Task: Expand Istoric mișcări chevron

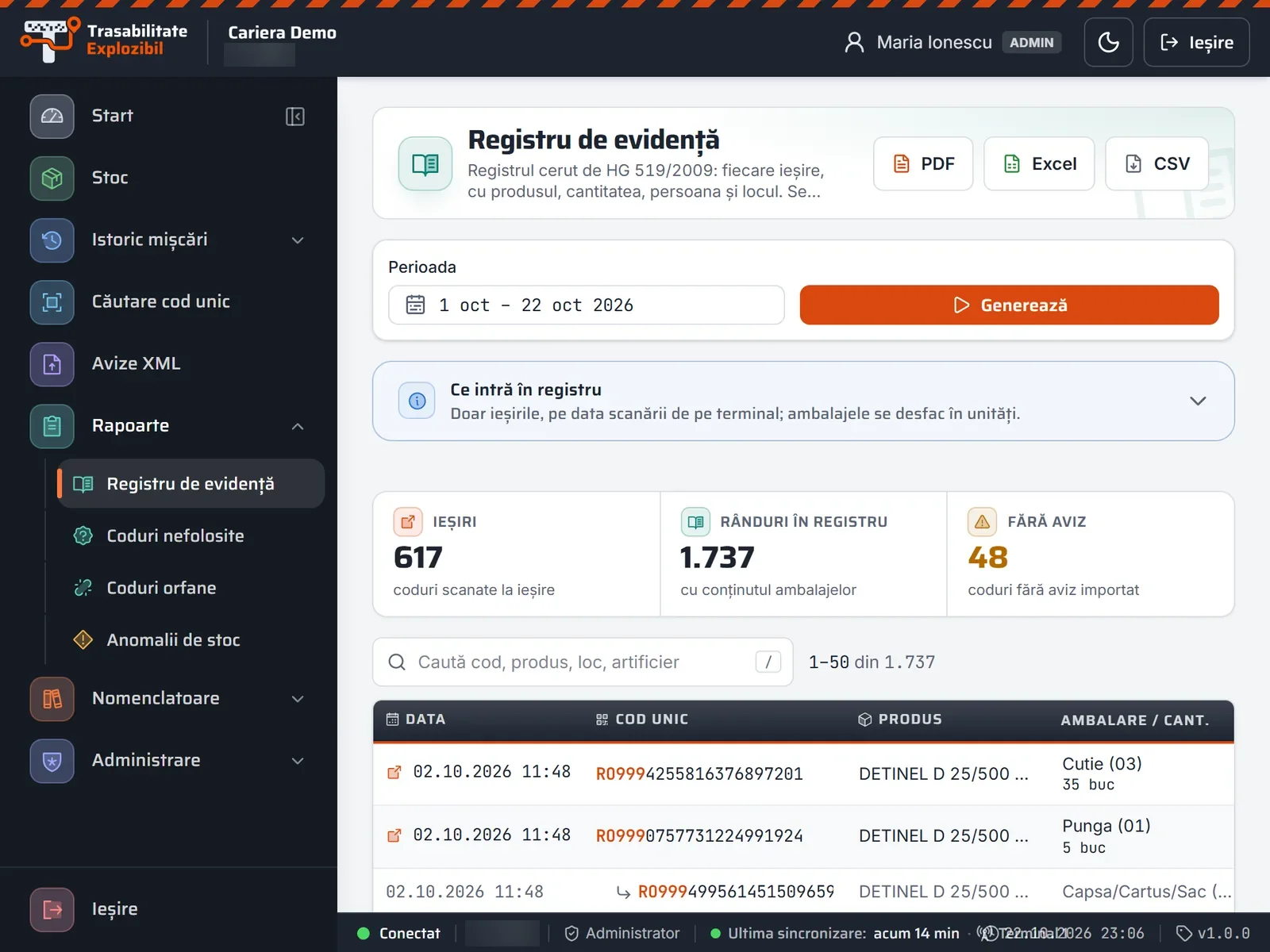Action: [298, 240]
